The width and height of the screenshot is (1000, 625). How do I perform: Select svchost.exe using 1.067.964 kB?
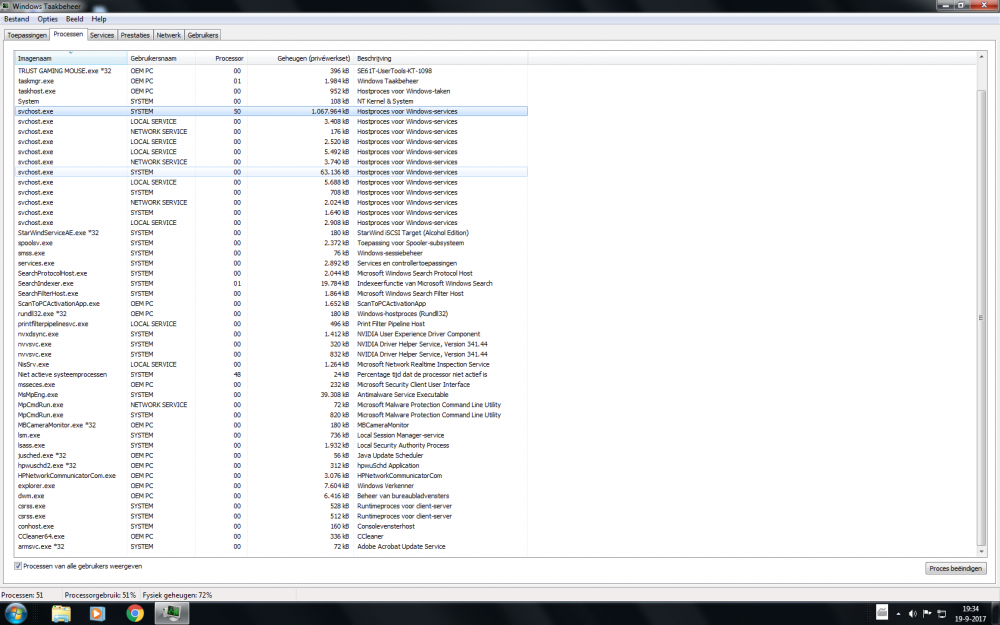point(271,111)
